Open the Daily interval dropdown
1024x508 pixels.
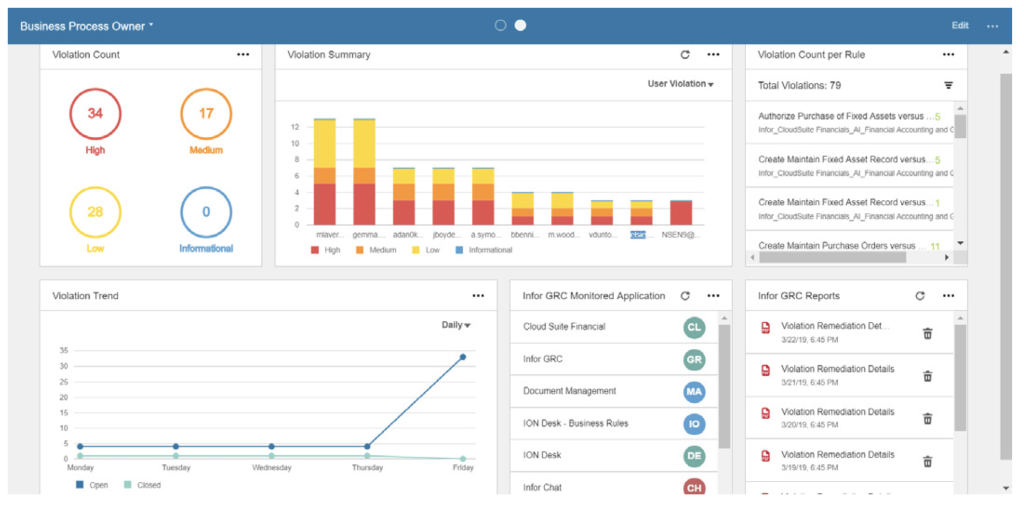456,325
